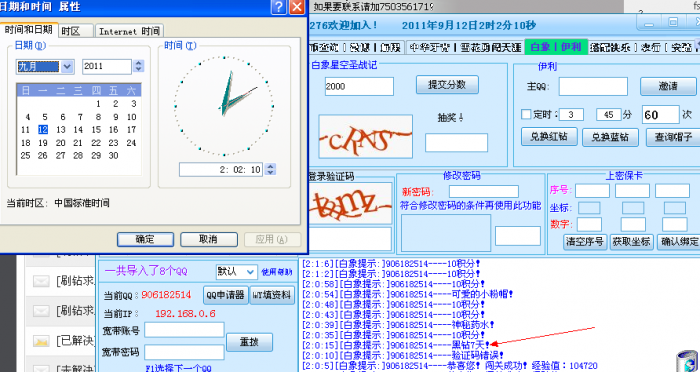The width and height of the screenshot is (700, 372).
Task: Select the 白象 | 伊利 tab
Action: pos(556,47)
